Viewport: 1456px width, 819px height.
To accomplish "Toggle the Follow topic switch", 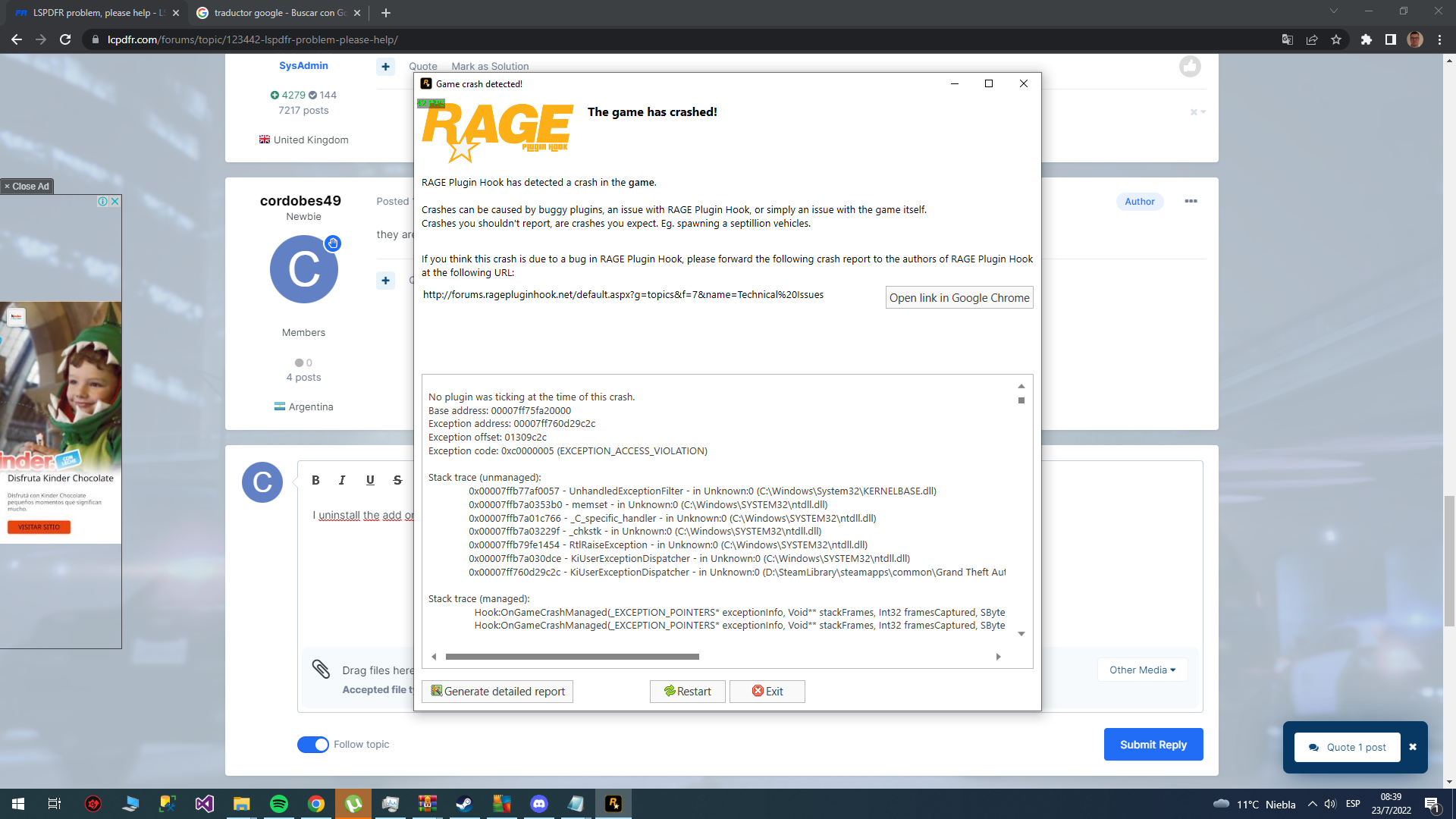I will (313, 745).
